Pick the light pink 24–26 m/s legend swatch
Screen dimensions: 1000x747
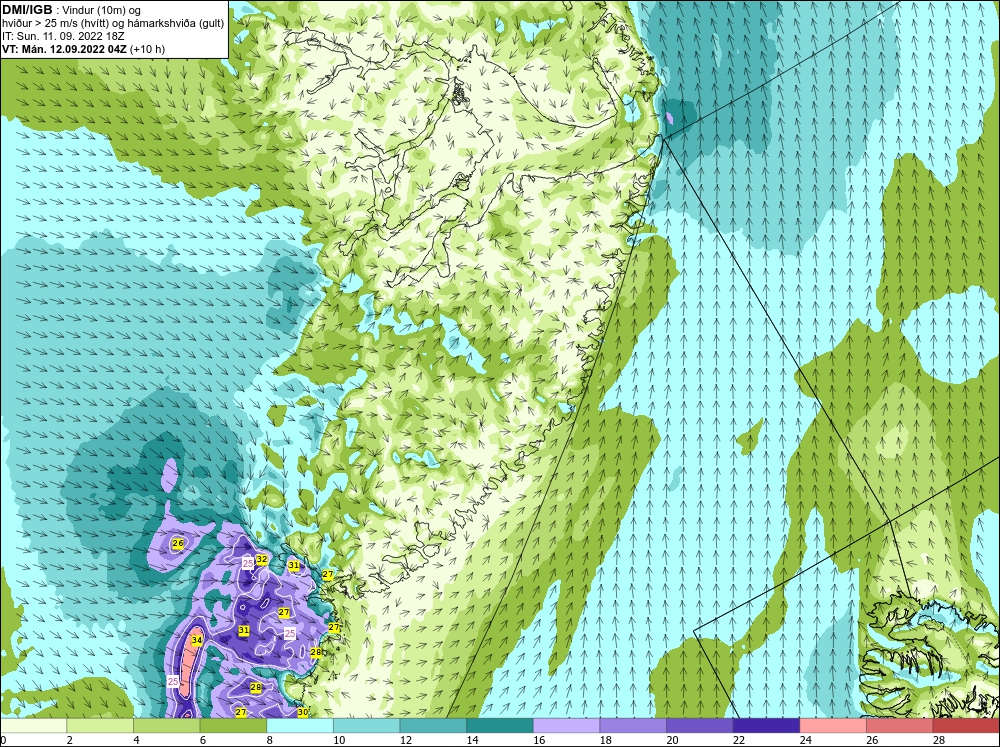pyautogui.click(x=833, y=725)
